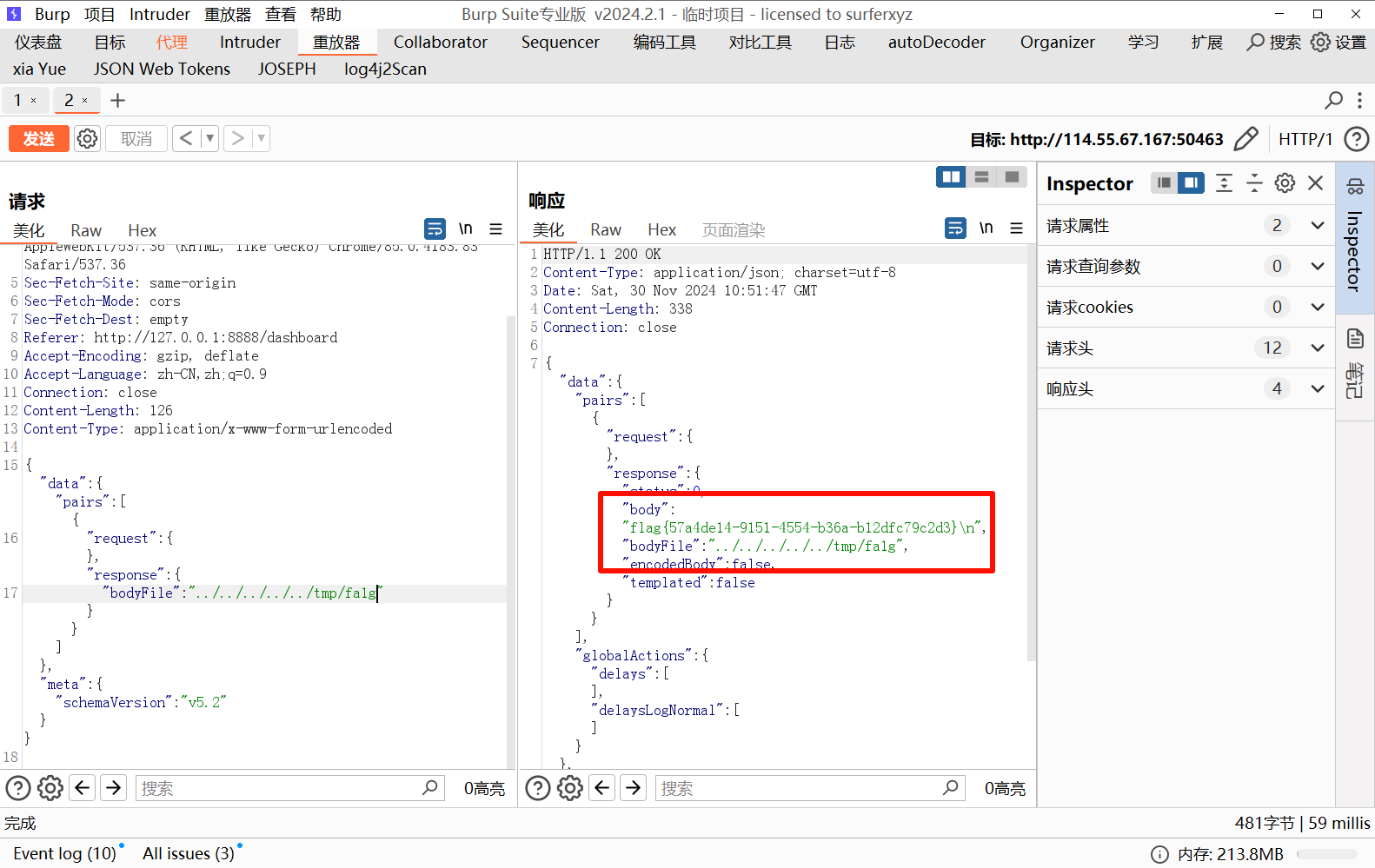
Task: Select request Hex view tab
Action: 143,230
